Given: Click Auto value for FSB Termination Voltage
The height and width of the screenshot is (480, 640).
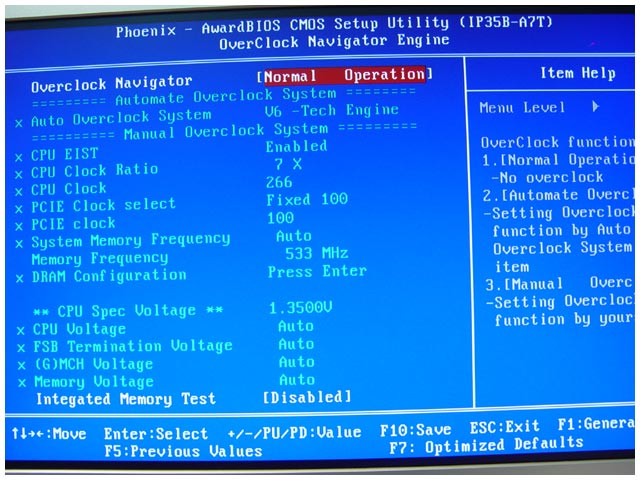Looking at the screenshot, I should point(296,344).
